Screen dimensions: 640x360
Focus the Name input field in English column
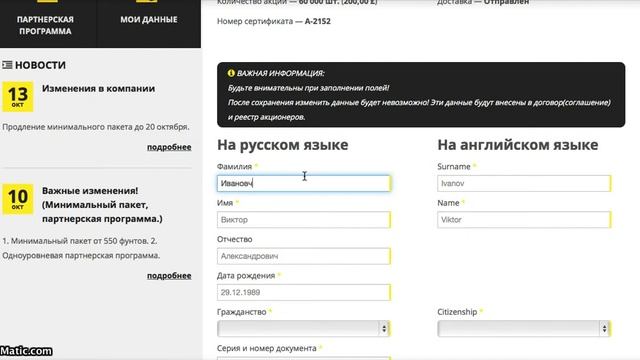(x=524, y=220)
